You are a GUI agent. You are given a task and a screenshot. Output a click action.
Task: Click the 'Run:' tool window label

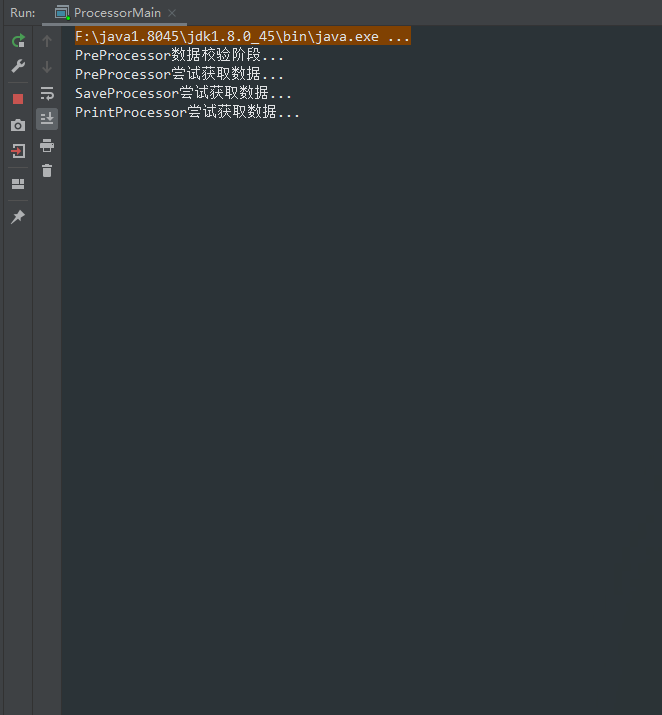tap(23, 13)
